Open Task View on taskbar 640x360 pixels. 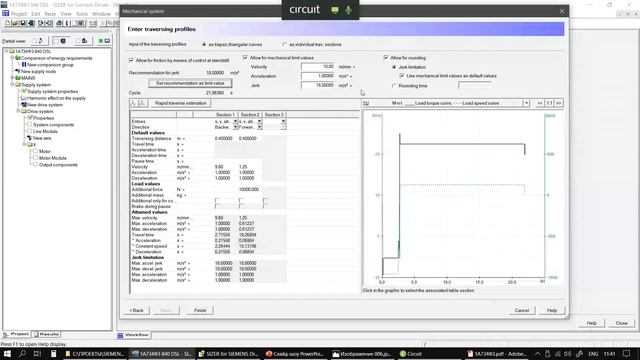pos(37,353)
